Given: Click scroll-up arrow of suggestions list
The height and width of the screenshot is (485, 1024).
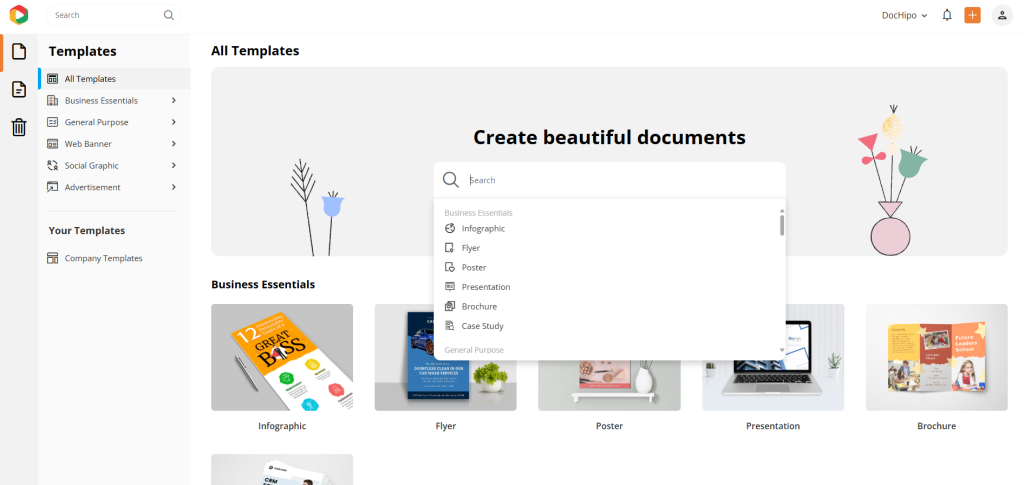Looking at the screenshot, I should click(x=782, y=211).
